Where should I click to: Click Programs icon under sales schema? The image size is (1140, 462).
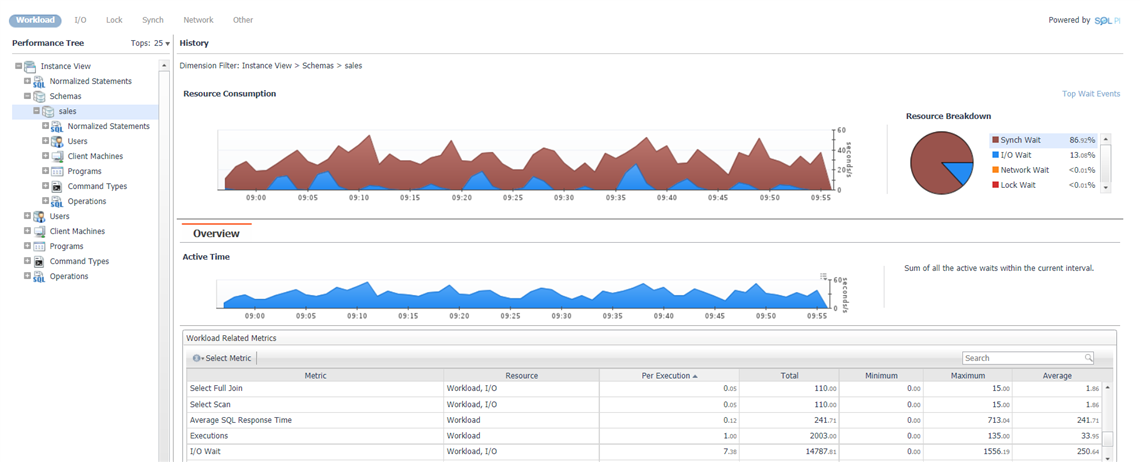click(x=57, y=172)
